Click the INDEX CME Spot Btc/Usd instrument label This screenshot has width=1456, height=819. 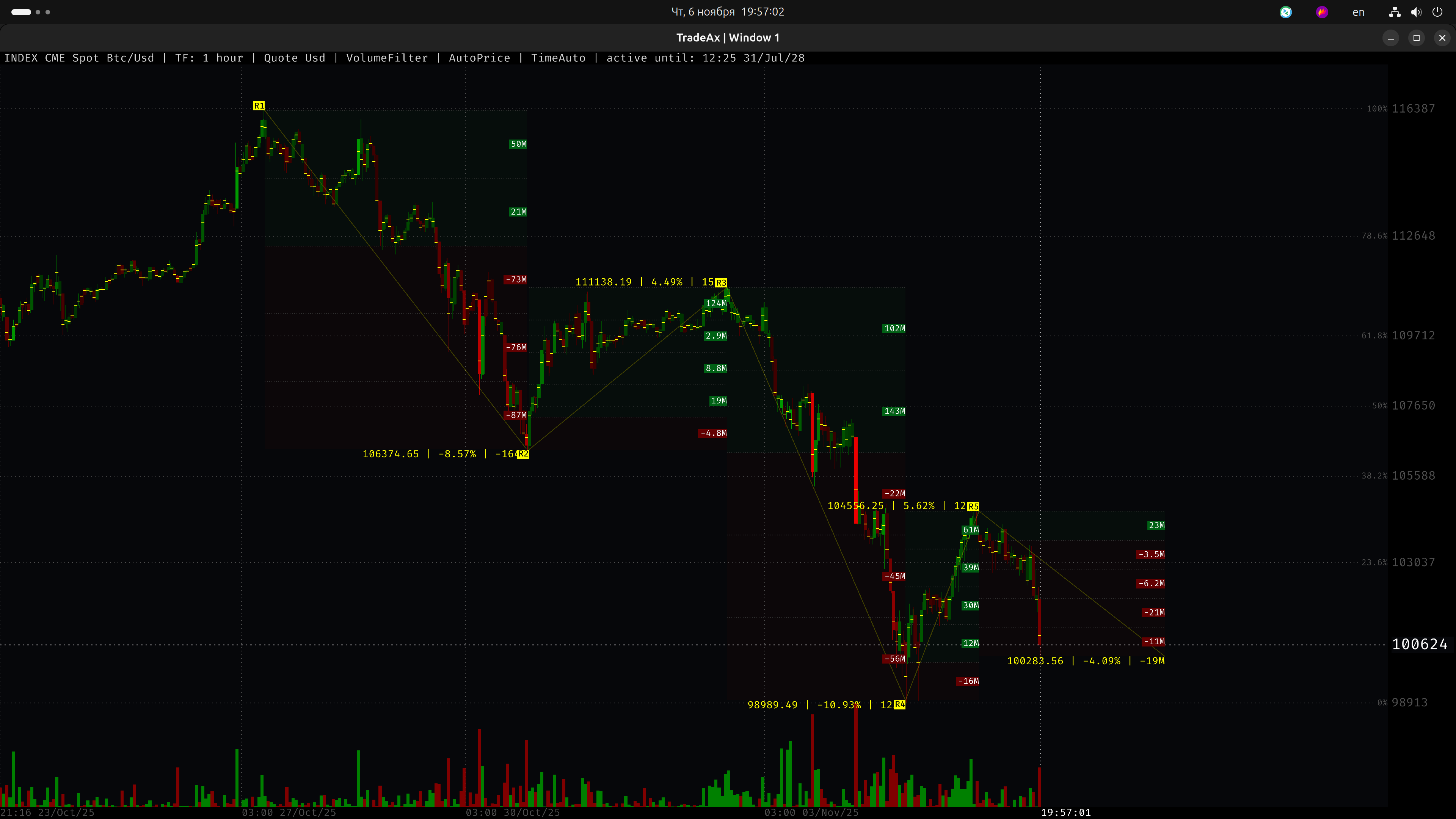coord(79,58)
